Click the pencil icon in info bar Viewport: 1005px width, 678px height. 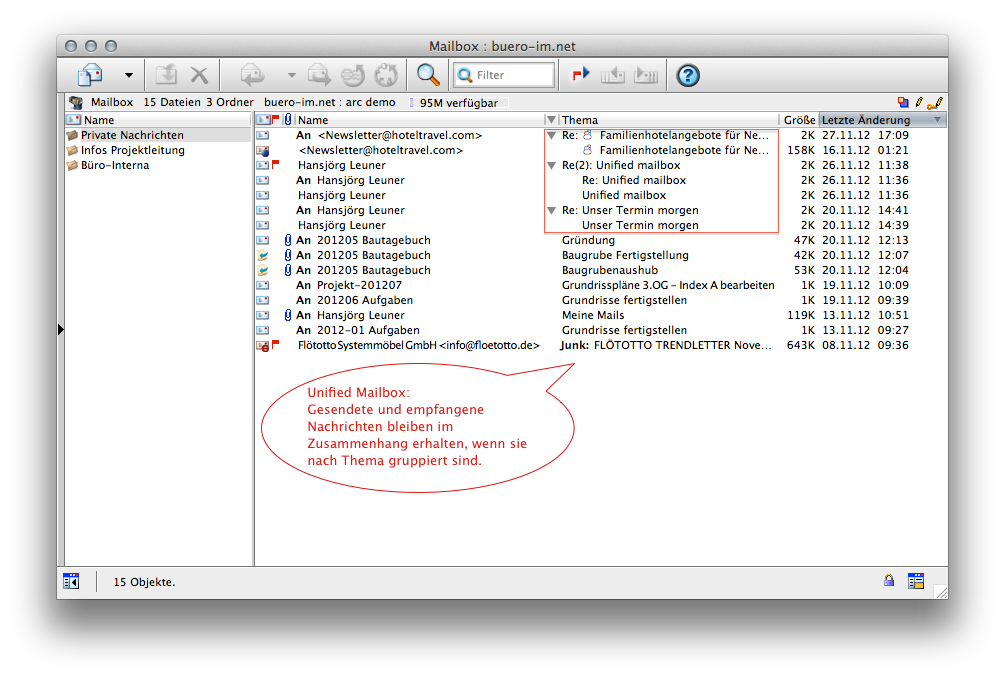tap(919, 102)
